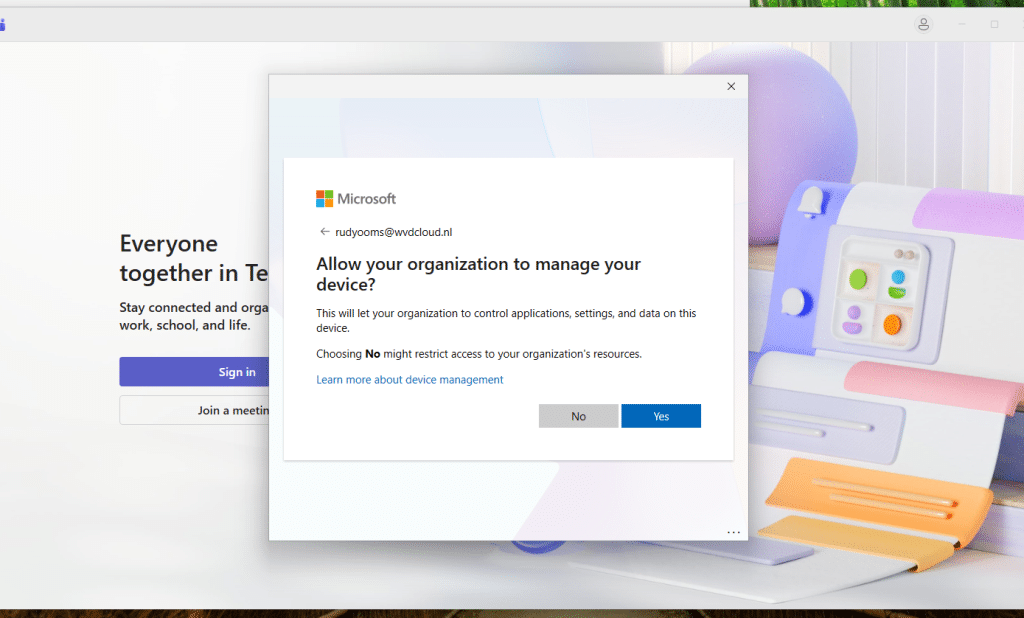Click the purple Sign in button
Screen dimensions: 1024x618
point(193,372)
